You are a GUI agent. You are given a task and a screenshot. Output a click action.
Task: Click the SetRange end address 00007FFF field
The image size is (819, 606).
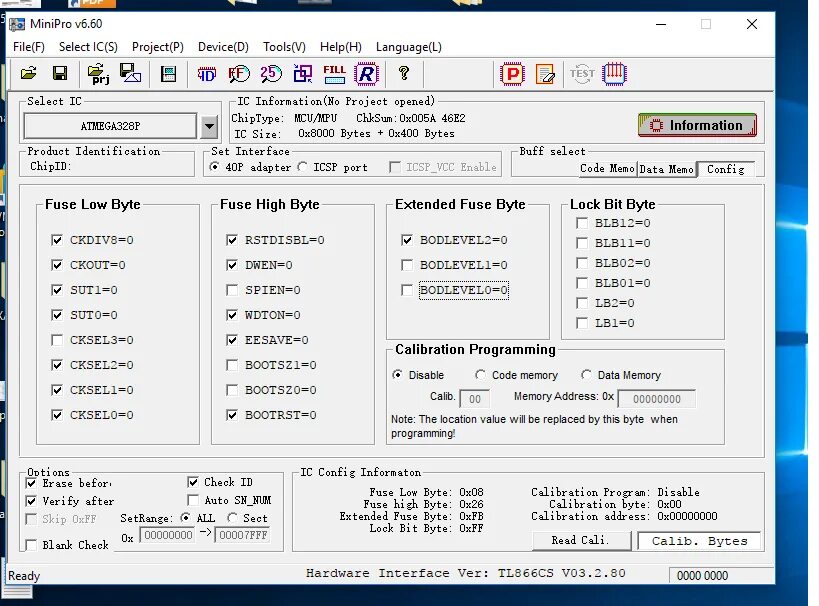click(243, 535)
